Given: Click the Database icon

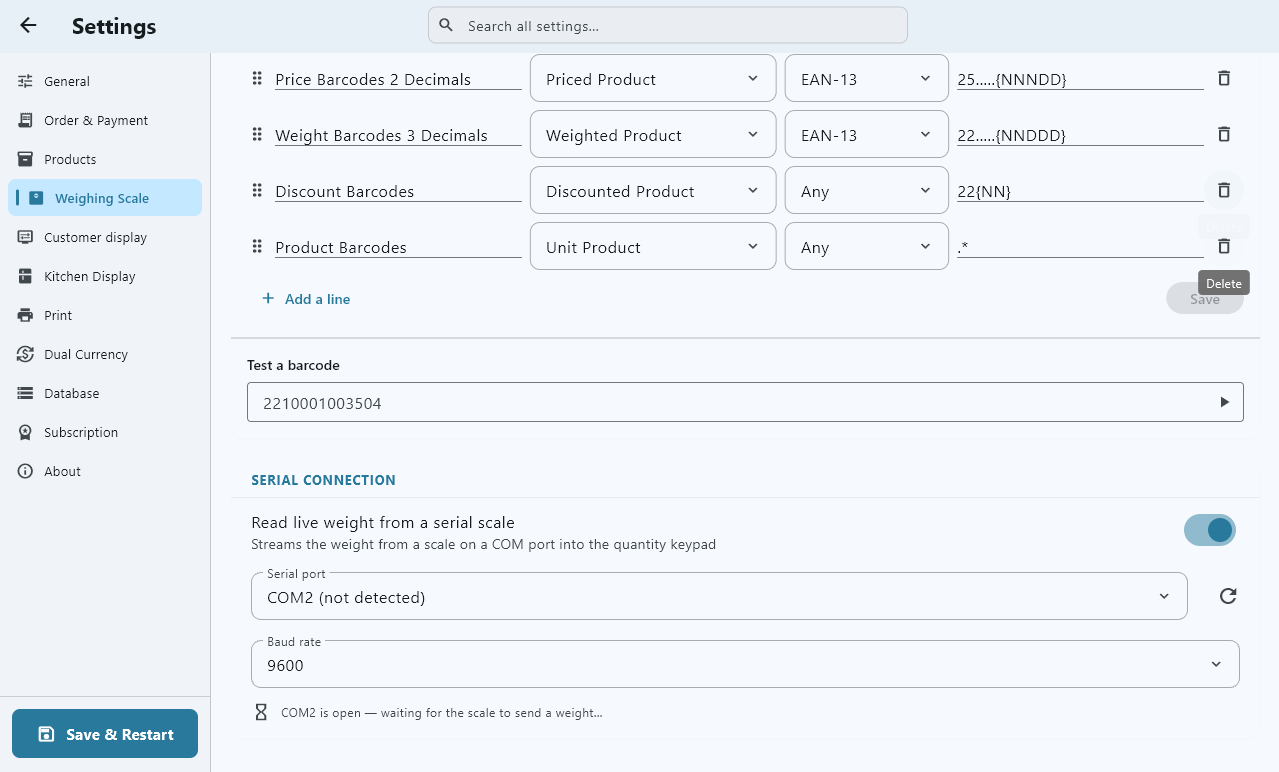Looking at the screenshot, I should (x=25, y=393).
